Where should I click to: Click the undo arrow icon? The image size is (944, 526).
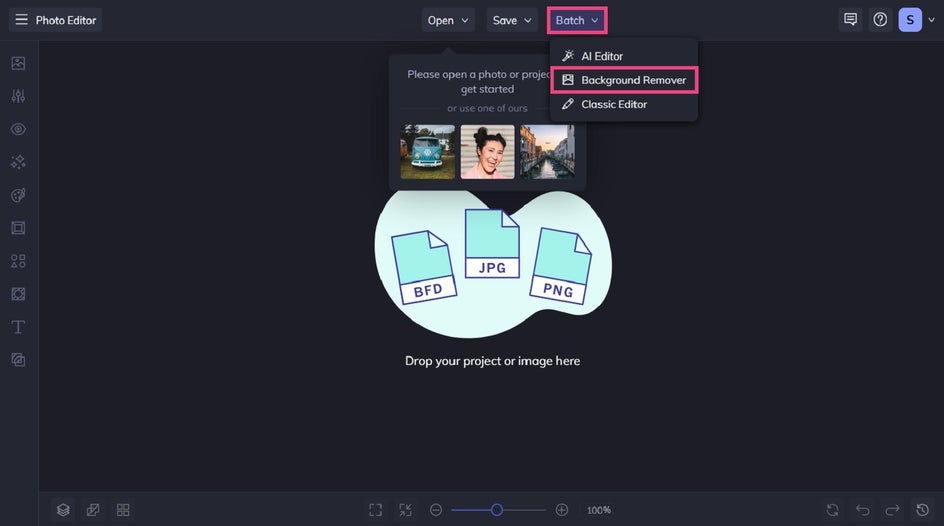coord(863,510)
